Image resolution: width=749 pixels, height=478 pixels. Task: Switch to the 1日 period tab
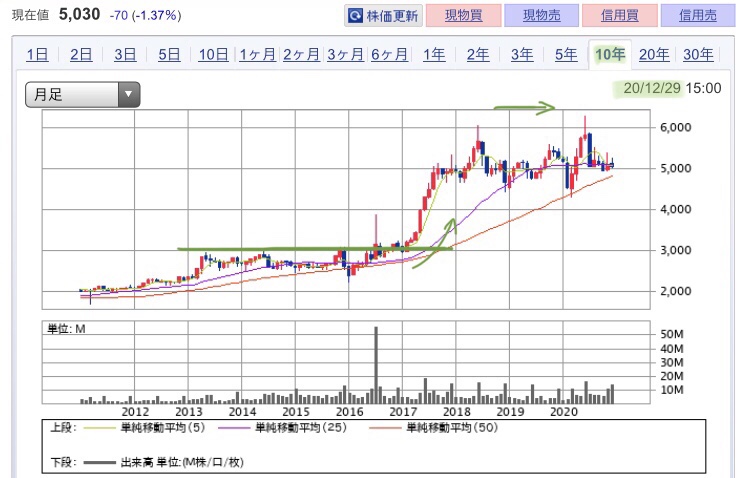tap(38, 55)
